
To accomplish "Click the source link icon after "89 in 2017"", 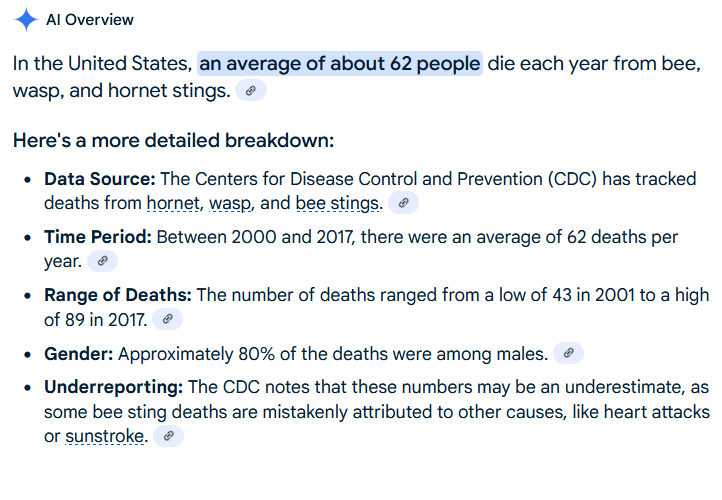I will point(167,320).
